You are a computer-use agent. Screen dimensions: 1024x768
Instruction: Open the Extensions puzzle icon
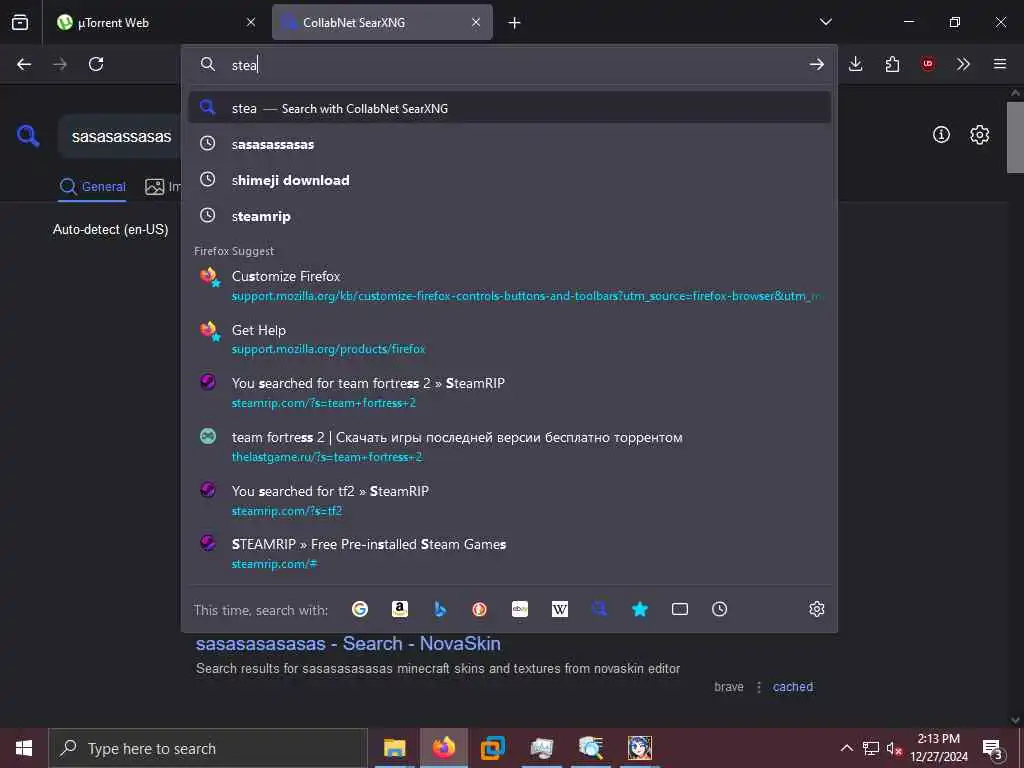[892, 64]
